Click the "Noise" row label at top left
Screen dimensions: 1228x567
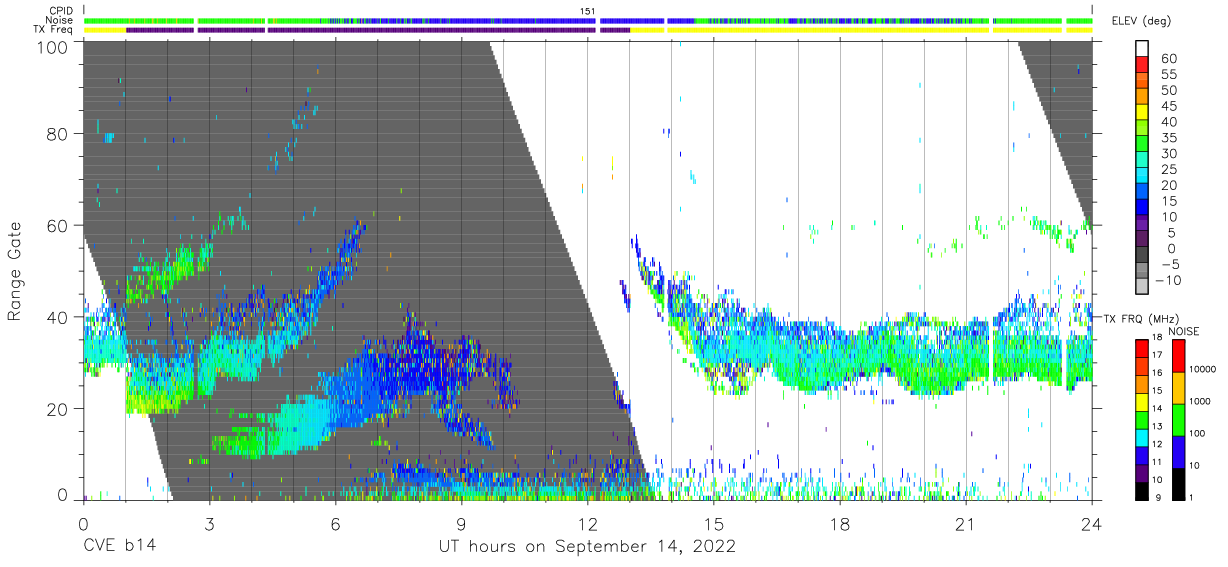[61, 20]
